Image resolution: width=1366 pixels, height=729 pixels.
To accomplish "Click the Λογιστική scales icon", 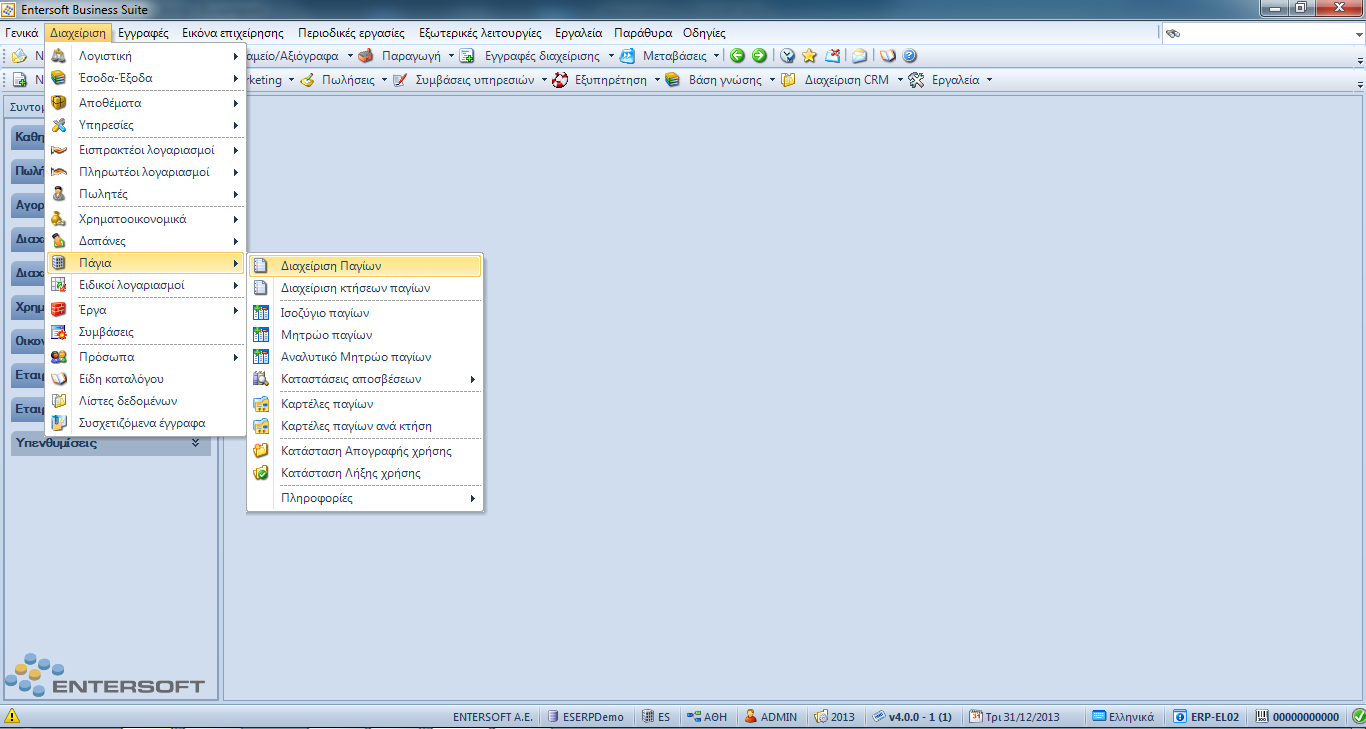I will (59, 56).
